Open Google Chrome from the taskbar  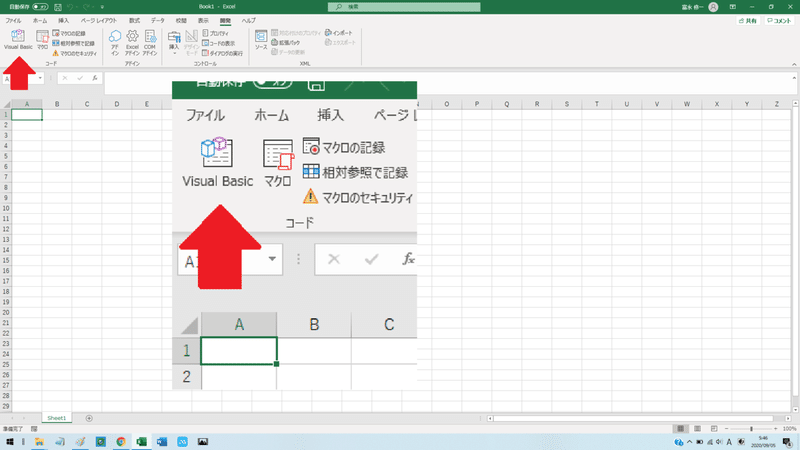(121, 442)
